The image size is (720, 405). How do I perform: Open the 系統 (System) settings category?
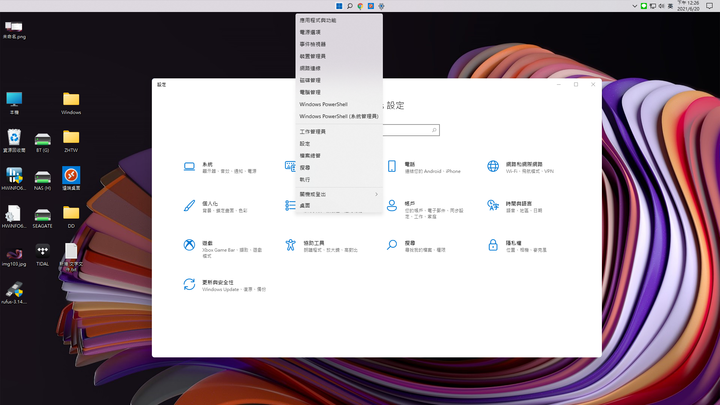click(x=220, y=167)
